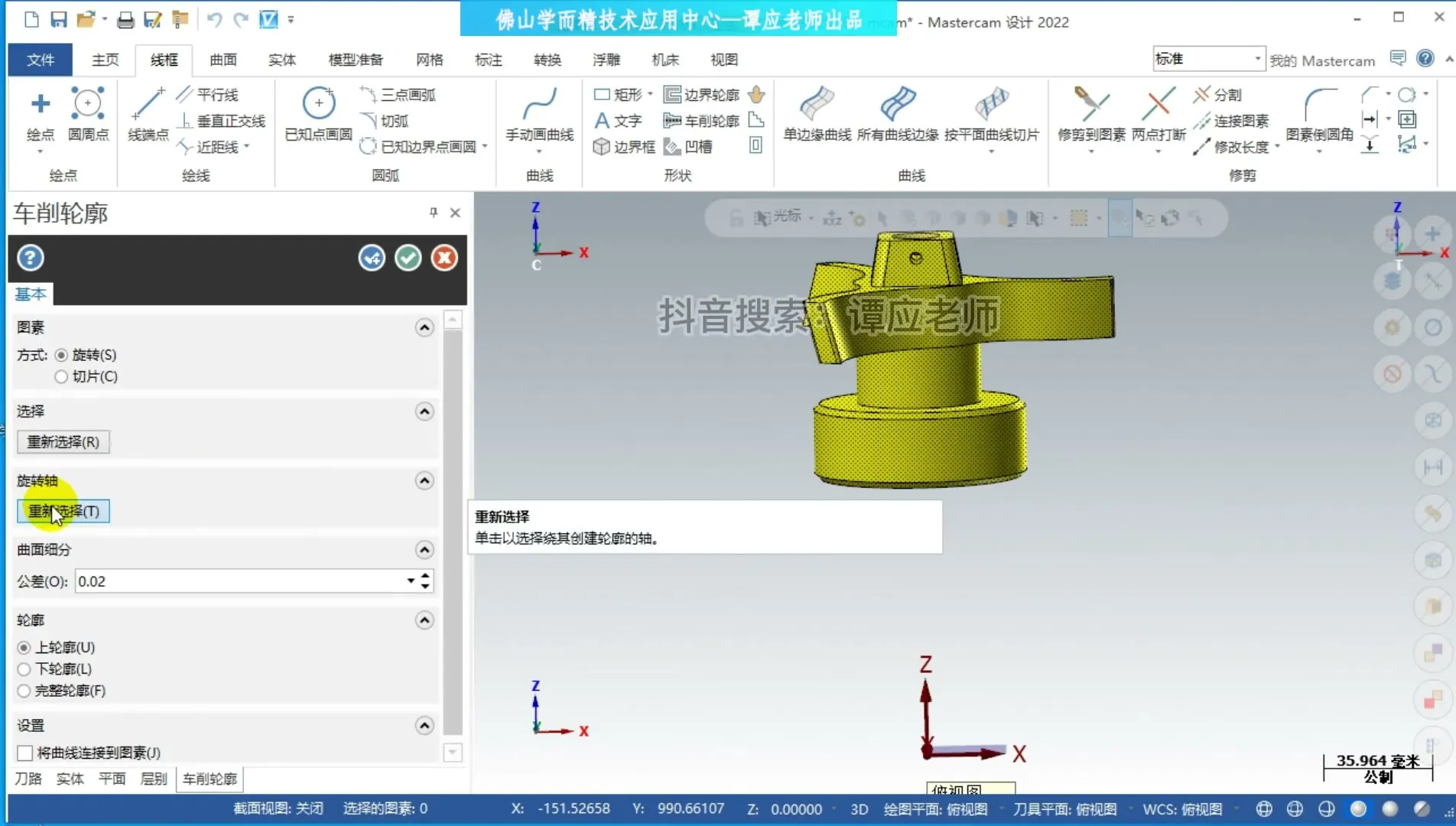1456x826 pixels.
Task: Collapse the 图素 section
Action: click(424, 327)
